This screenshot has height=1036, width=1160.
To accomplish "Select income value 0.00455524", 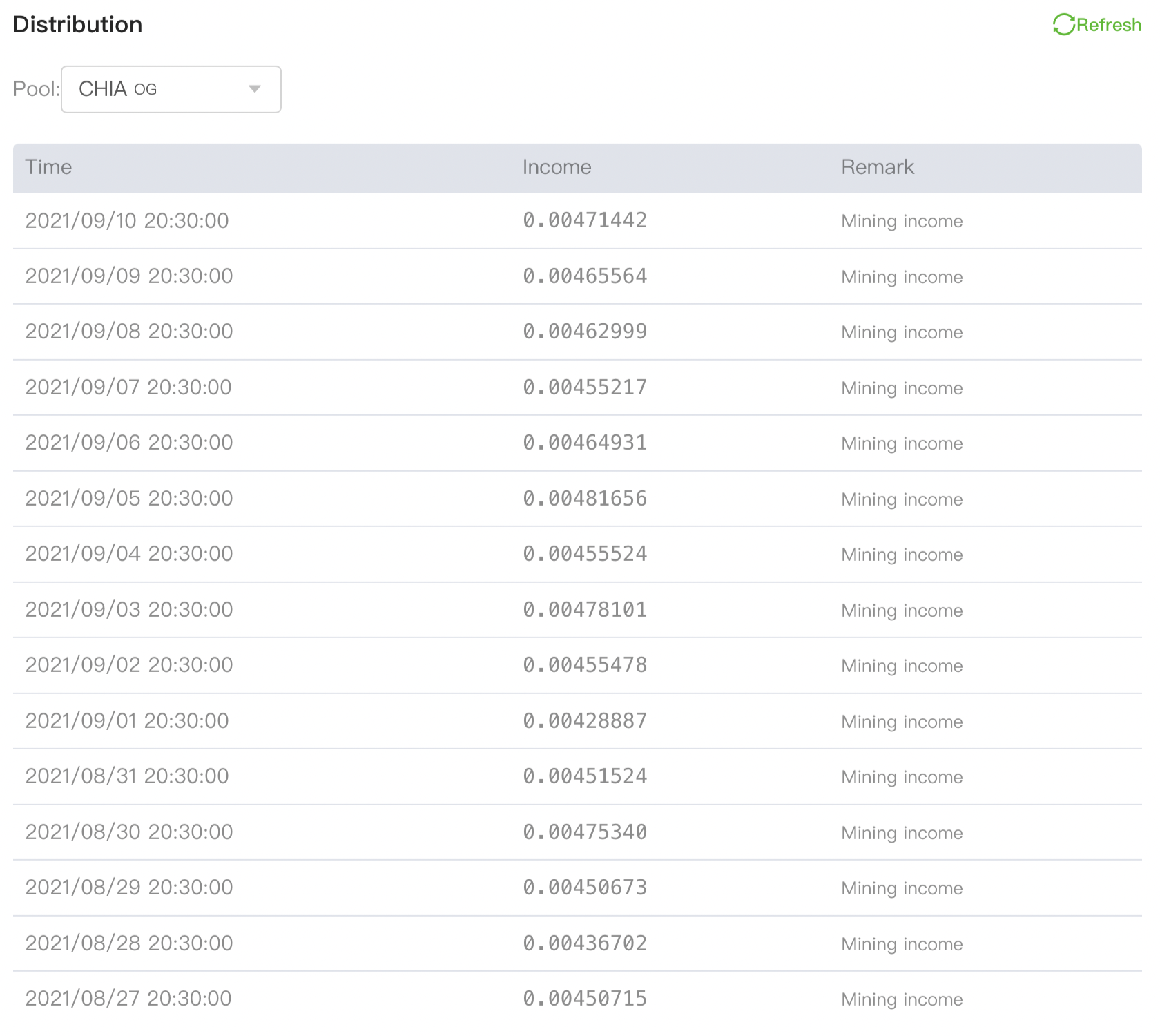I will coord(585,554).
